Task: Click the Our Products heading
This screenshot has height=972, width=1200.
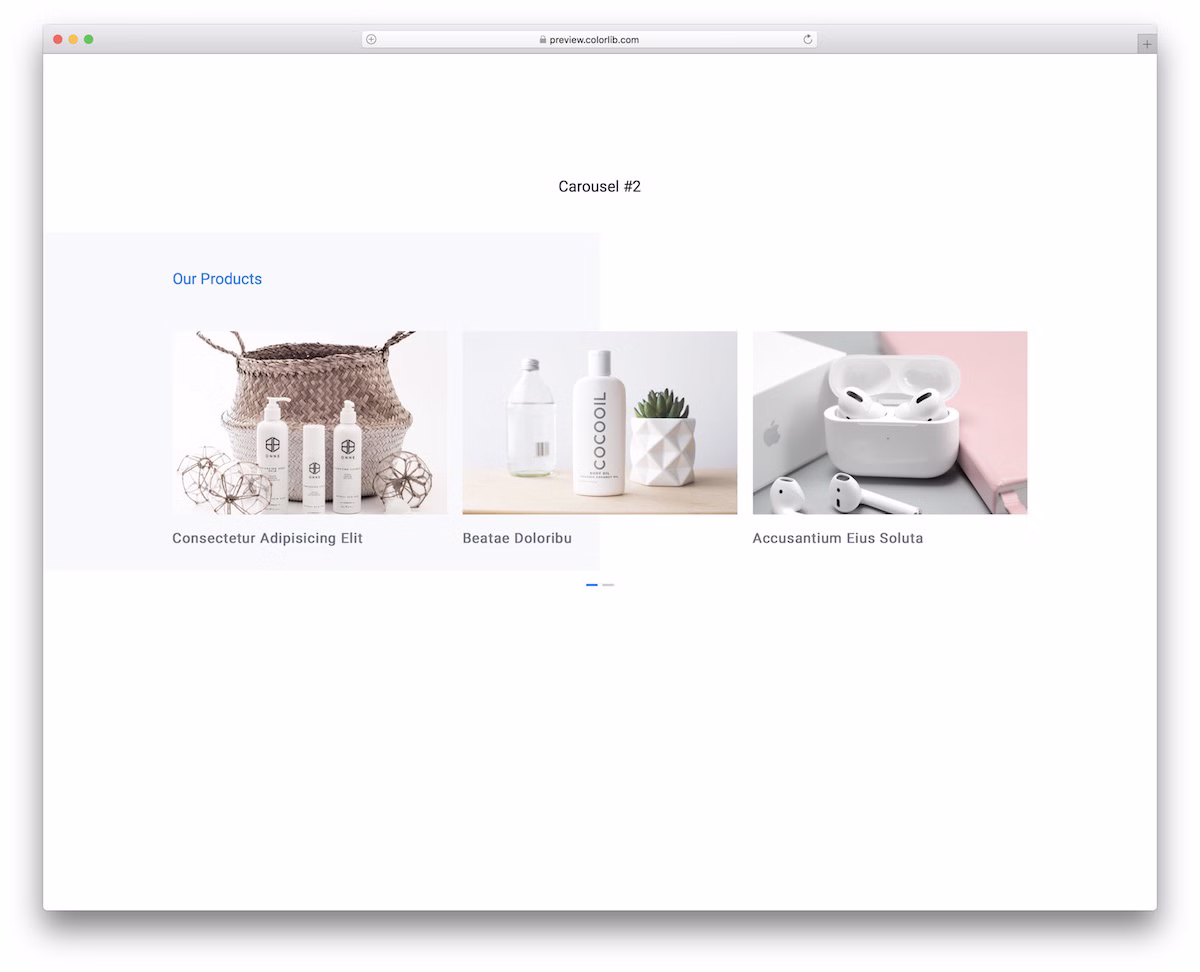Action: [217, 279]
